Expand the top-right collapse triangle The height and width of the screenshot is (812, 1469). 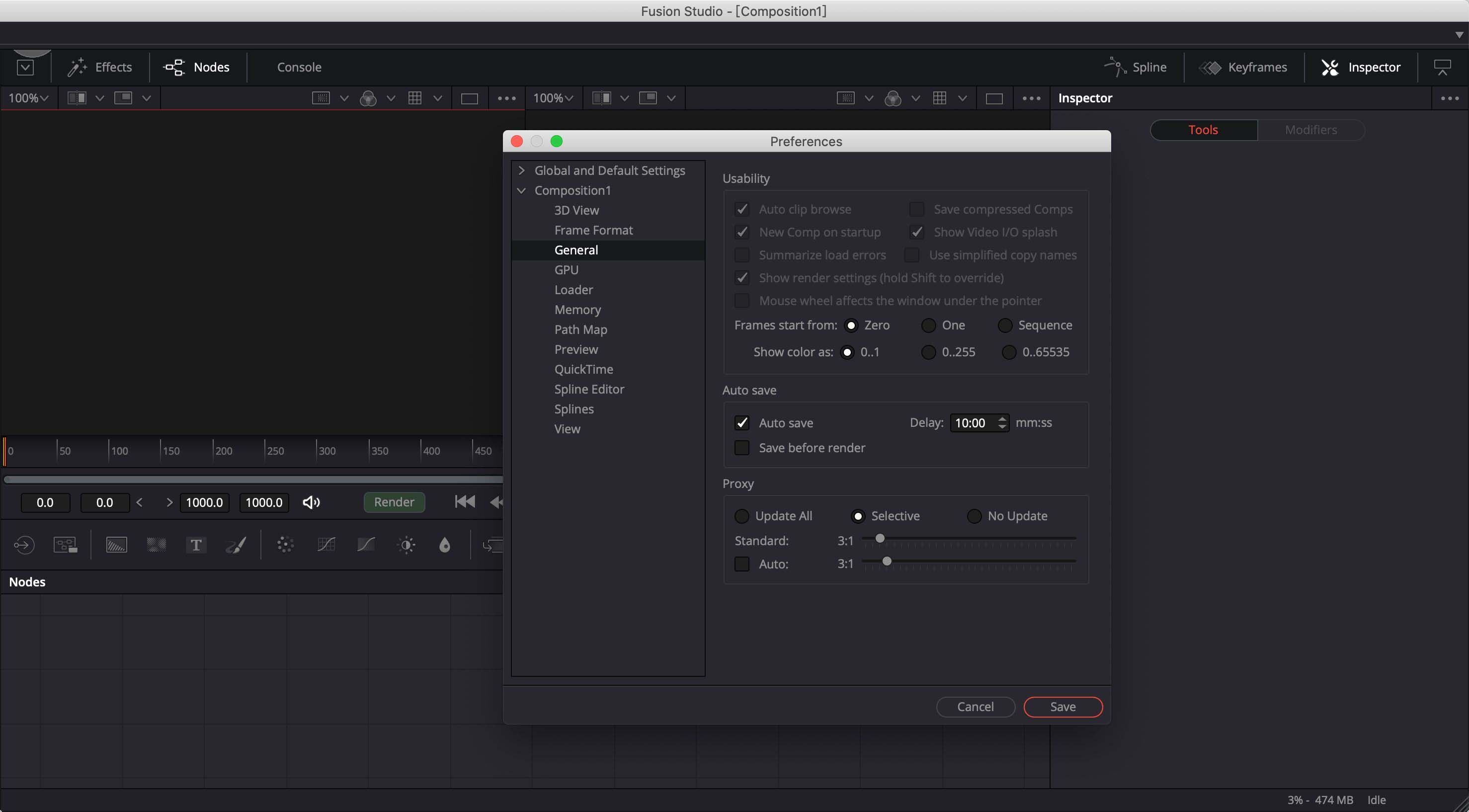(x=1459, y=35)
